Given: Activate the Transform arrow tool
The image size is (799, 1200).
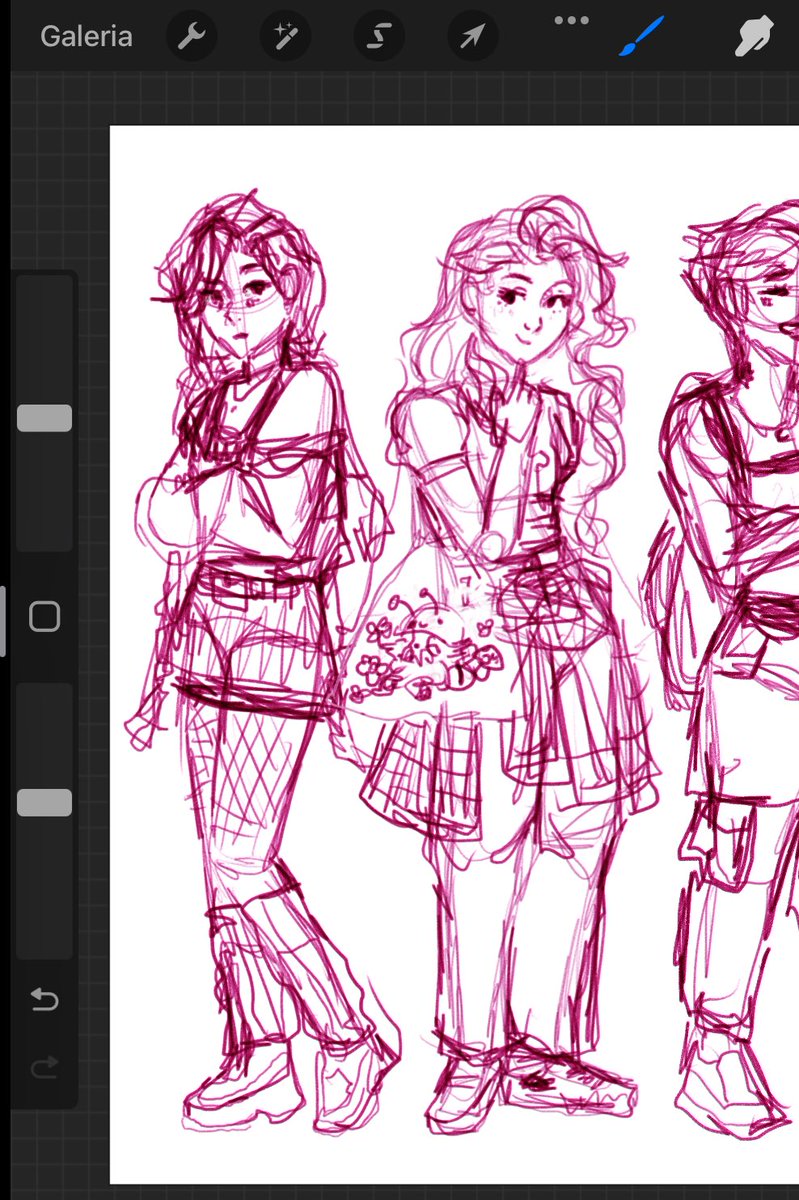Looking at the screenshot, I should [473, 37].
